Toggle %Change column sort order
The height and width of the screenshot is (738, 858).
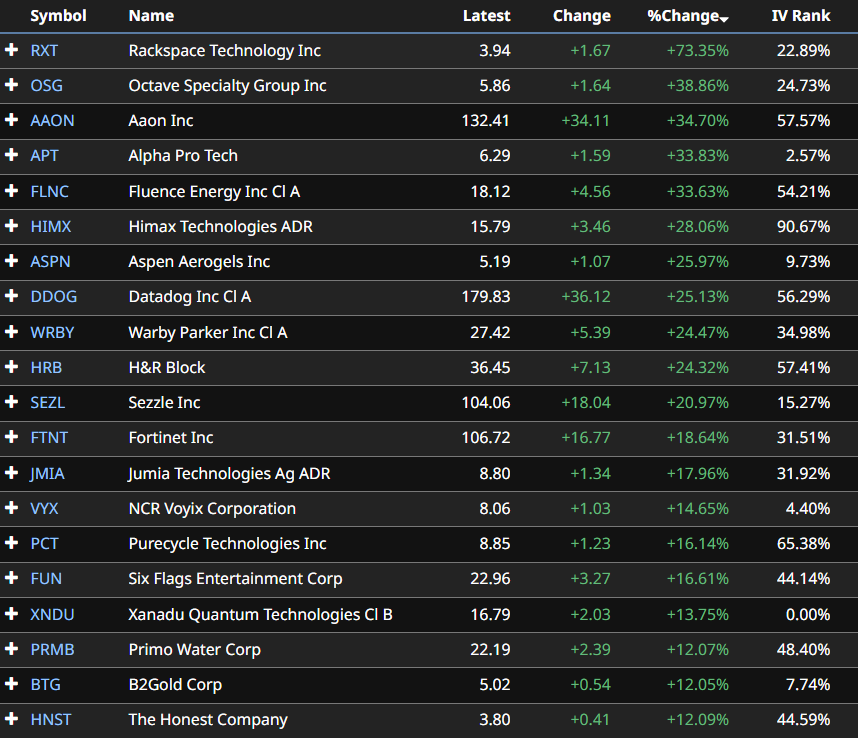[688, 16]
